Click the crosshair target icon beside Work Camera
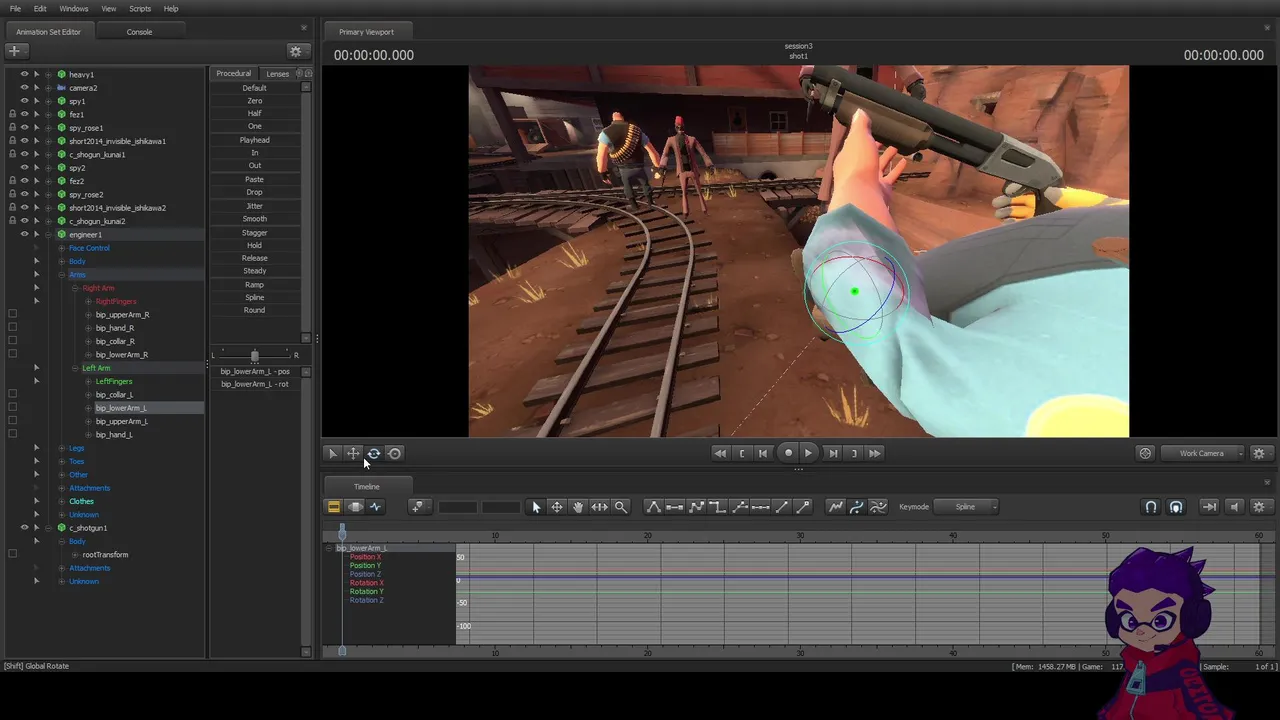The height and width of the screenshot is (720, 1280). pos(1145,454)
